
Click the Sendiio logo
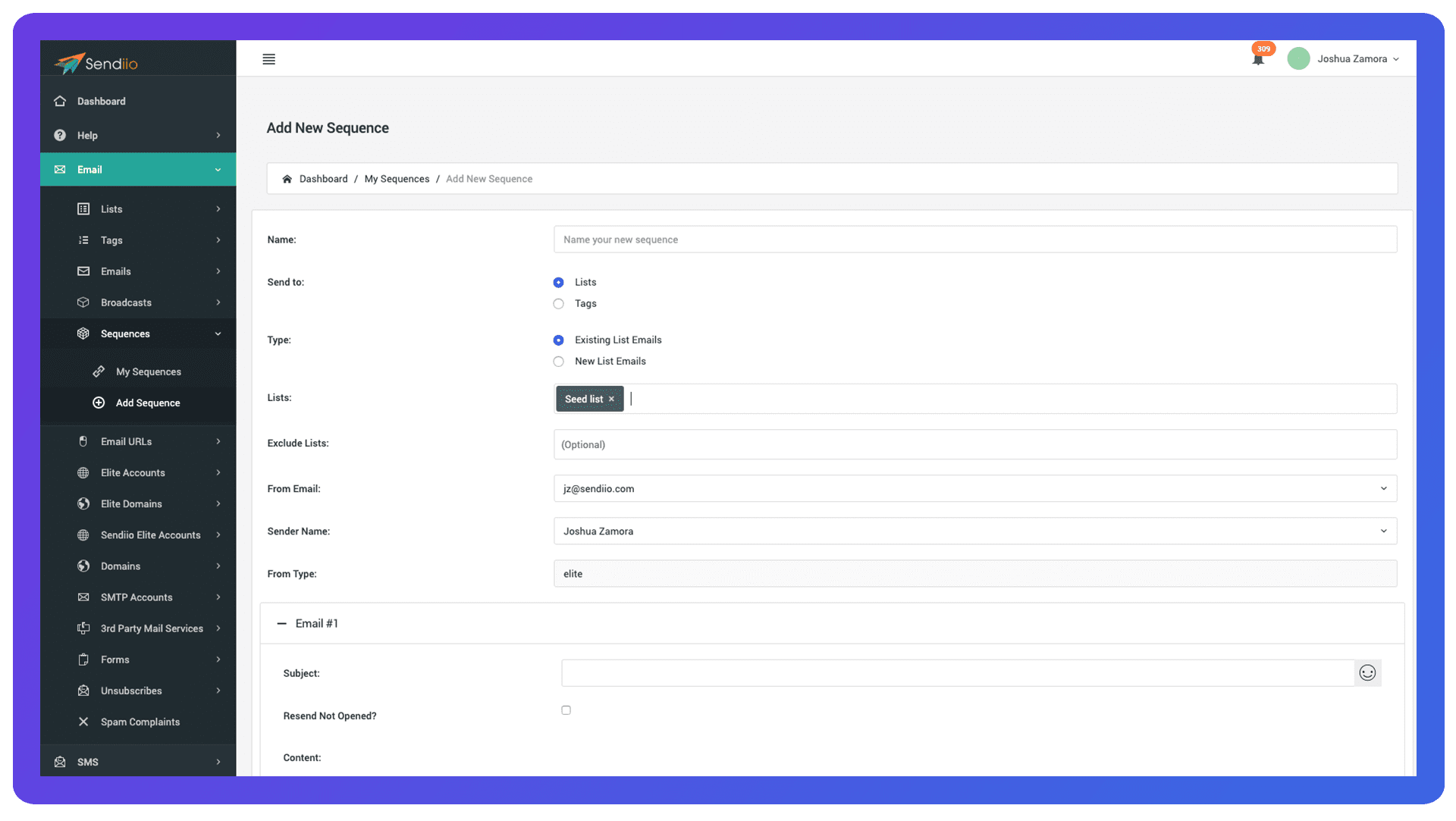tap(96, 63)
